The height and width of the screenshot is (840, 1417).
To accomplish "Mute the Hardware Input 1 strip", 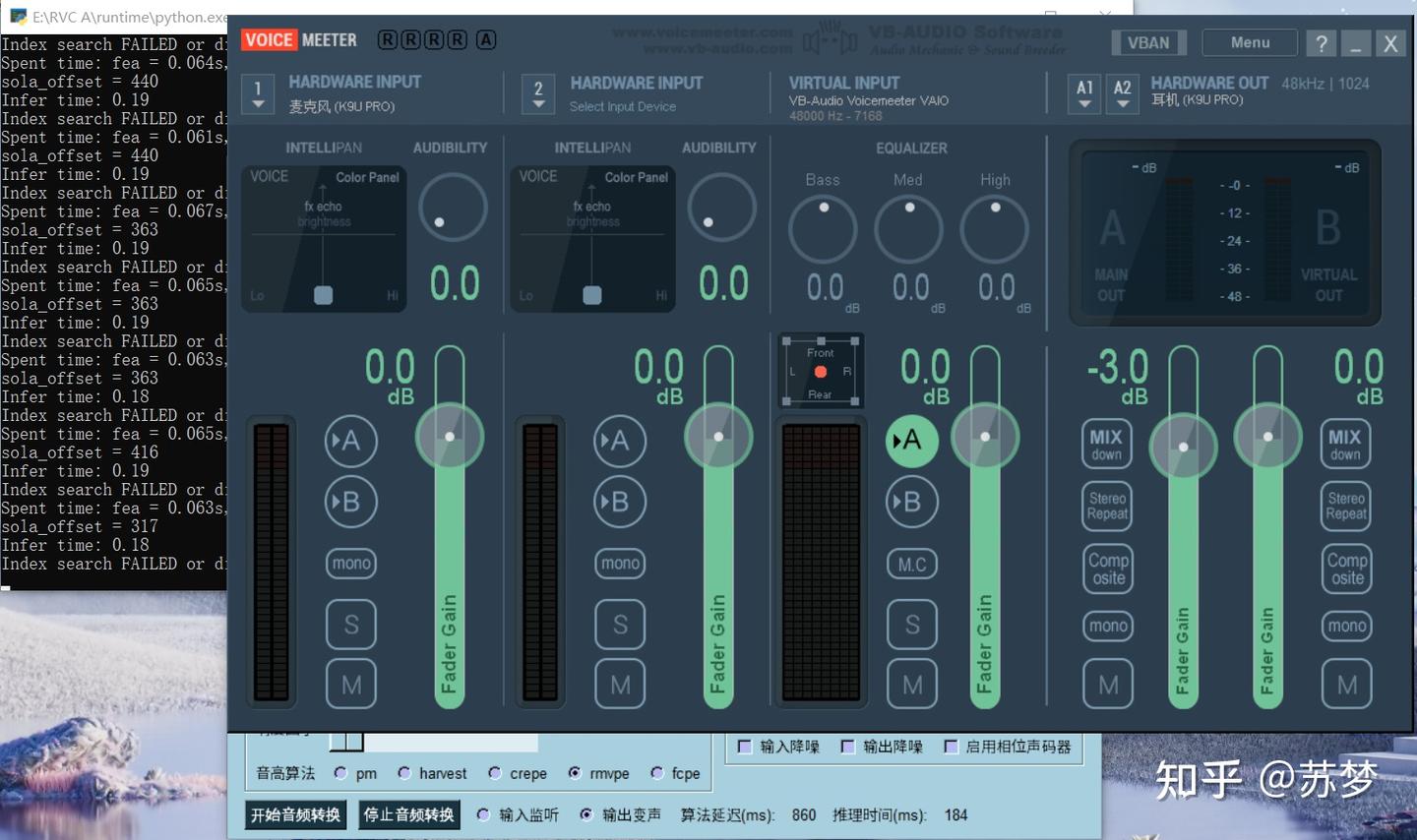I will [x=351, y=685].
